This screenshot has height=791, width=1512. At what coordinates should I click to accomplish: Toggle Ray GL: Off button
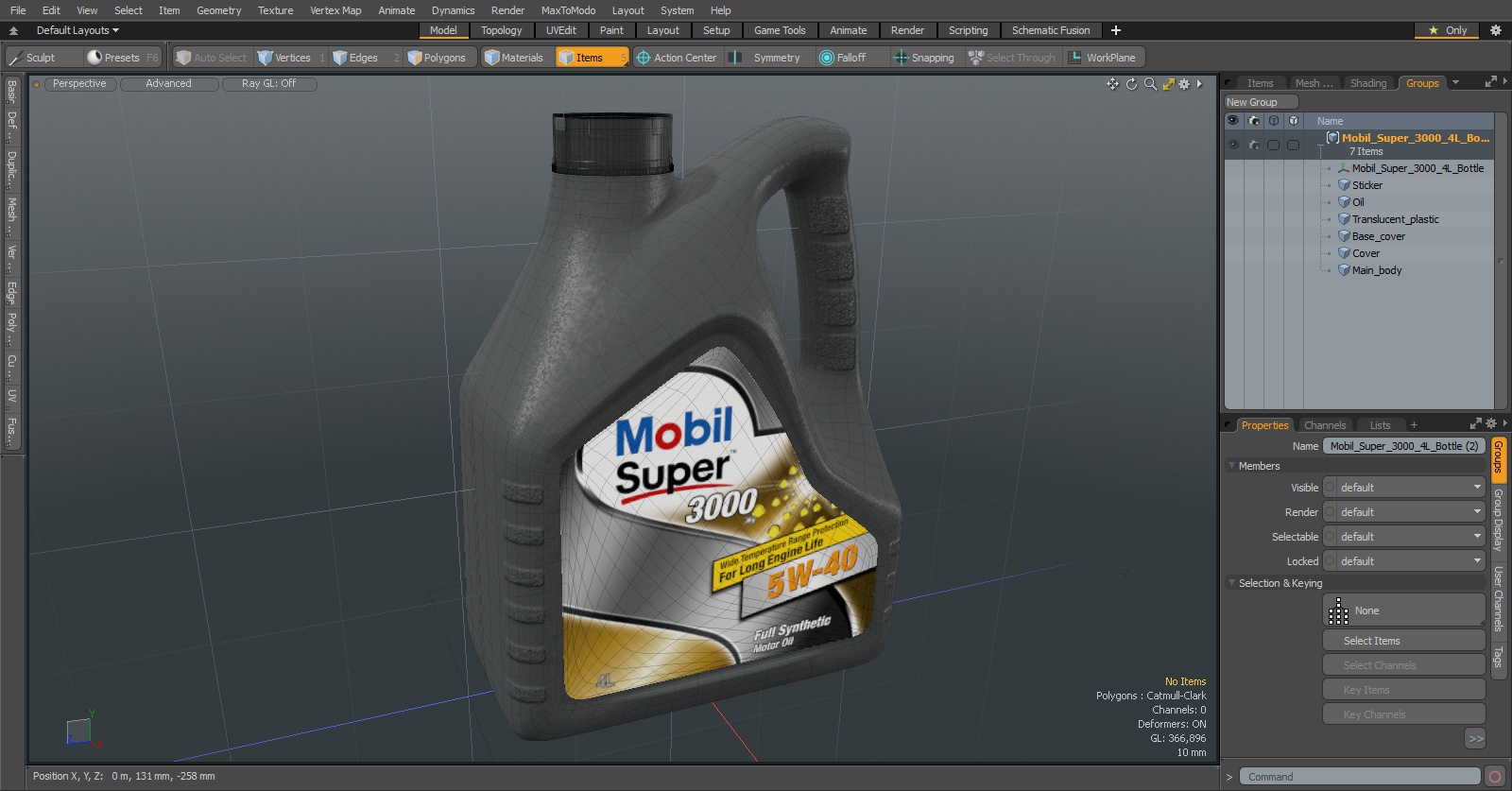[269, 84]
